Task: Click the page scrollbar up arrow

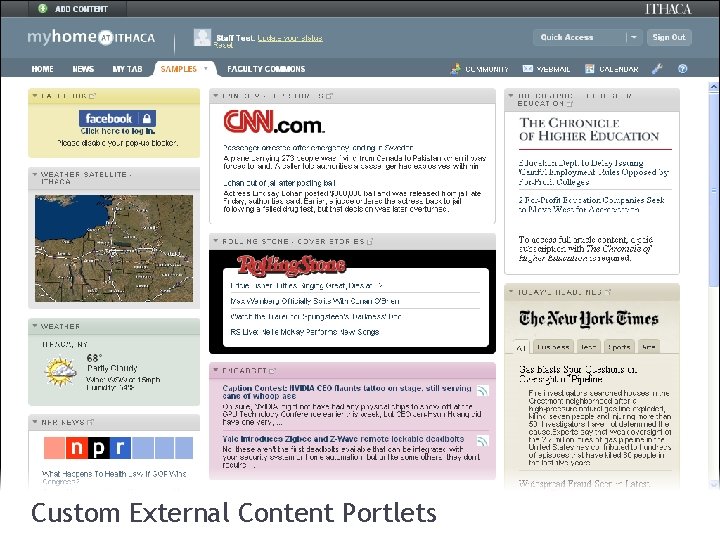Action: (714, 86)
